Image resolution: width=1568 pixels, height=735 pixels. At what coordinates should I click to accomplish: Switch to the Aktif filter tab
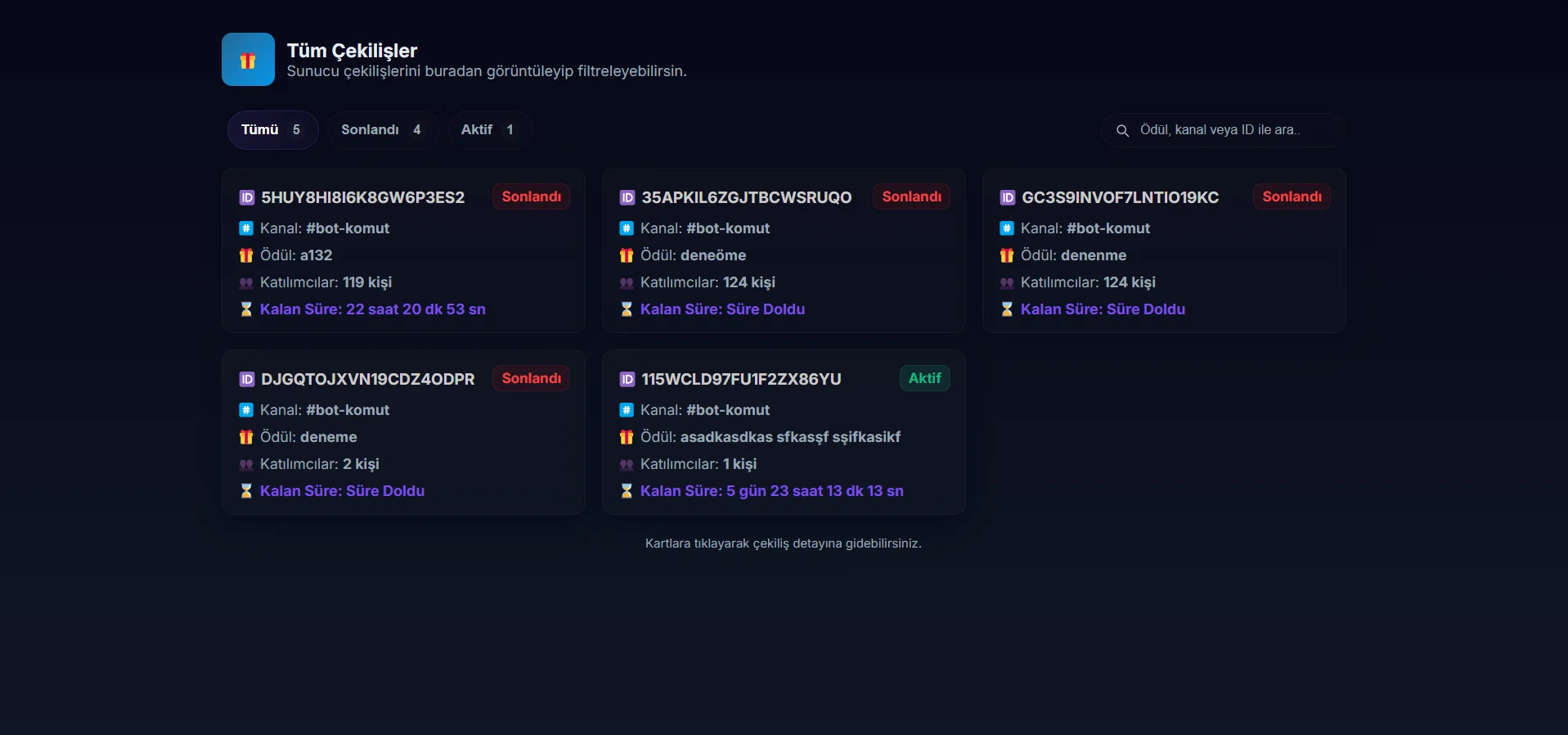point(489,130)
